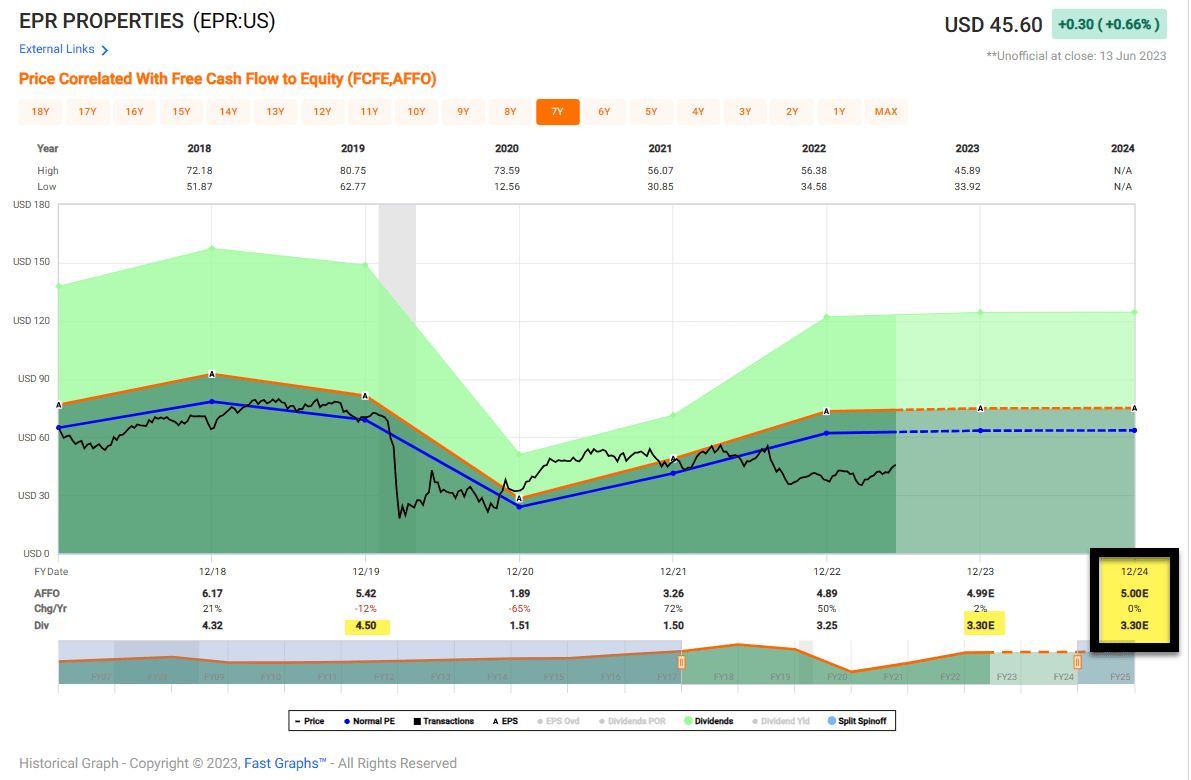Click the Transactions black square legend icon
The height and width of the screenshot is (780, 1191).
point(416,721)
